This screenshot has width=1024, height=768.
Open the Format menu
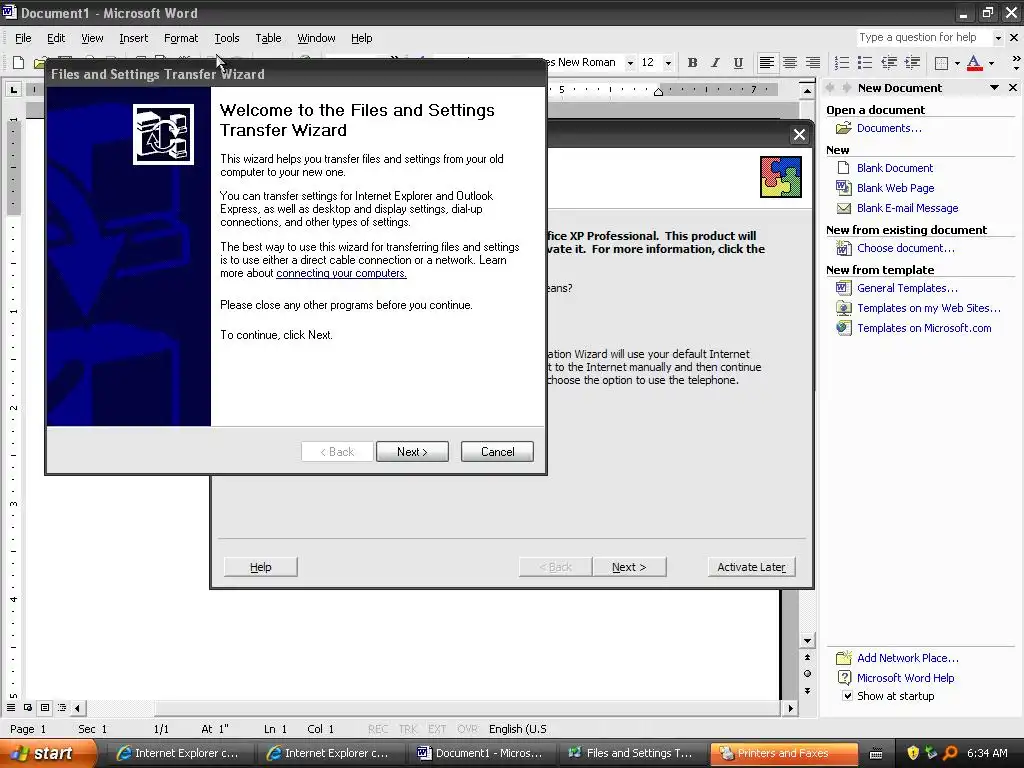[x=181, y=39]
